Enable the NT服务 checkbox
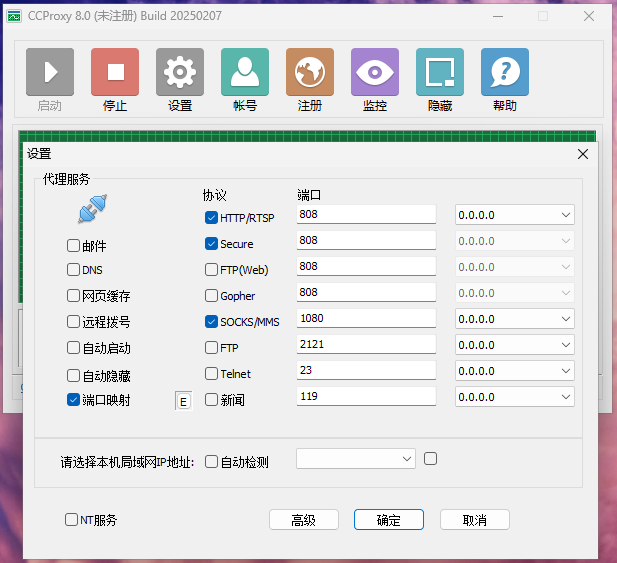 [x=71, y=519]
